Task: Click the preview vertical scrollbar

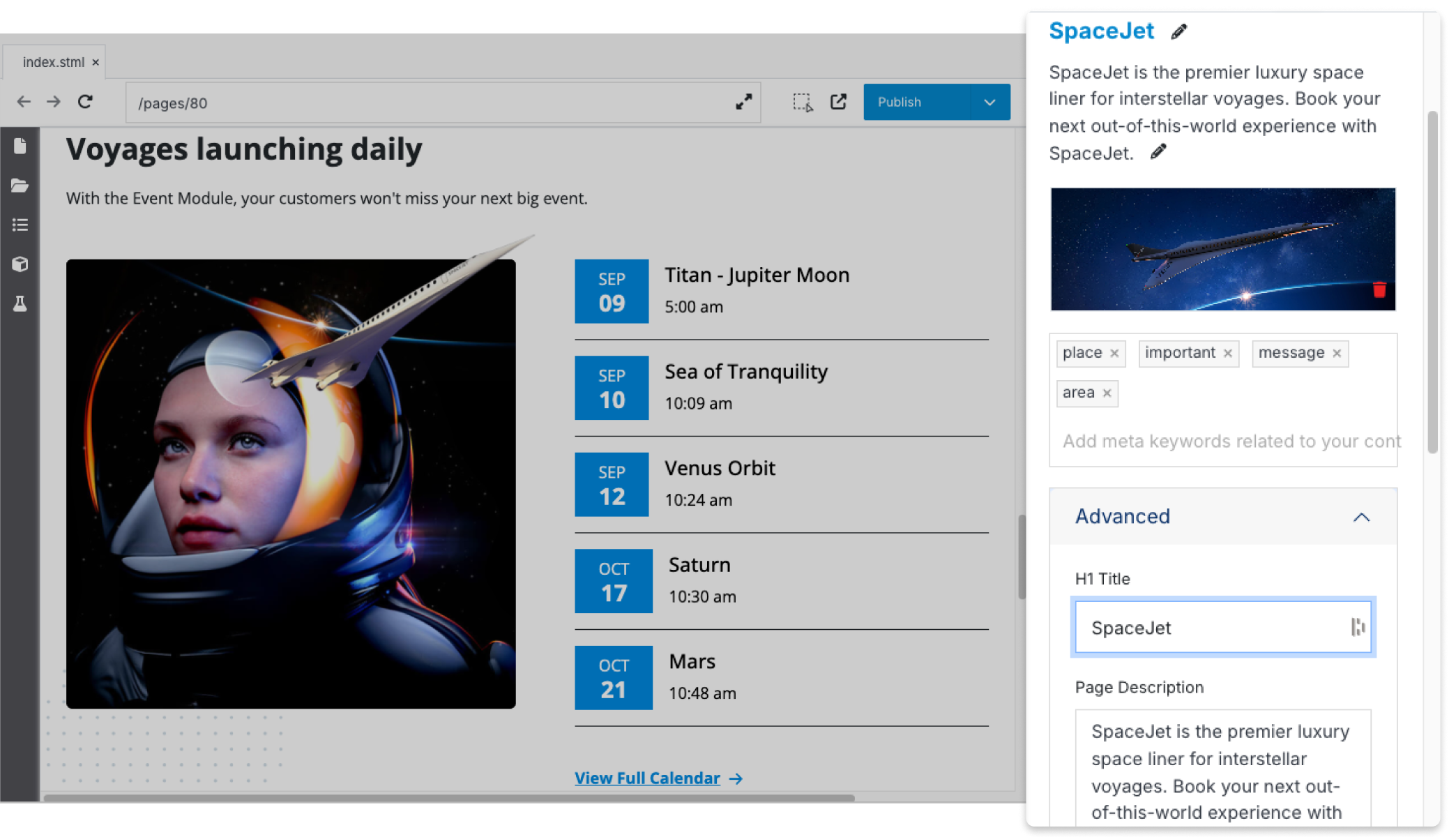Action: pyautogui.click(x=1022, y=557)
